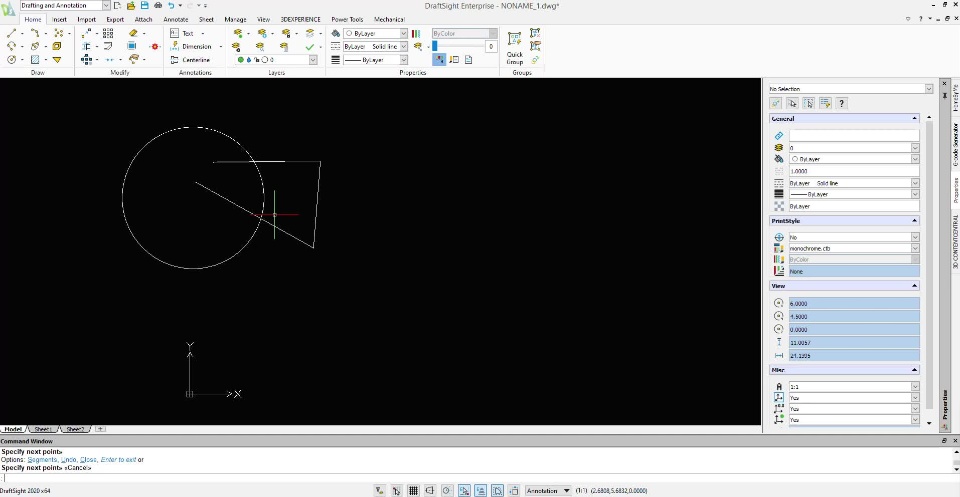Toggle ESnap in status bar
The image size is (960, 497).
[464, 490]
